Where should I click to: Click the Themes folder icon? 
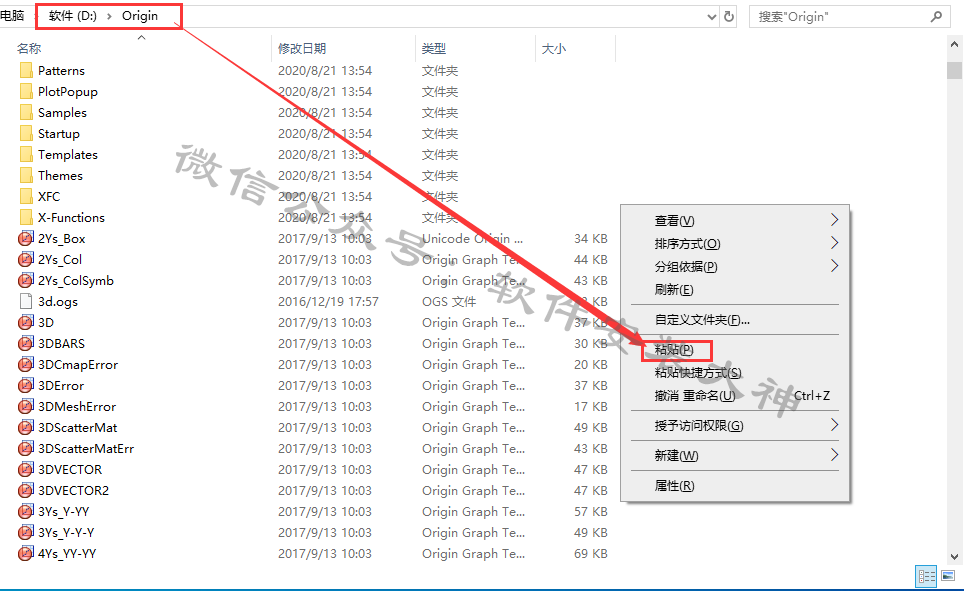pos(26,175)
